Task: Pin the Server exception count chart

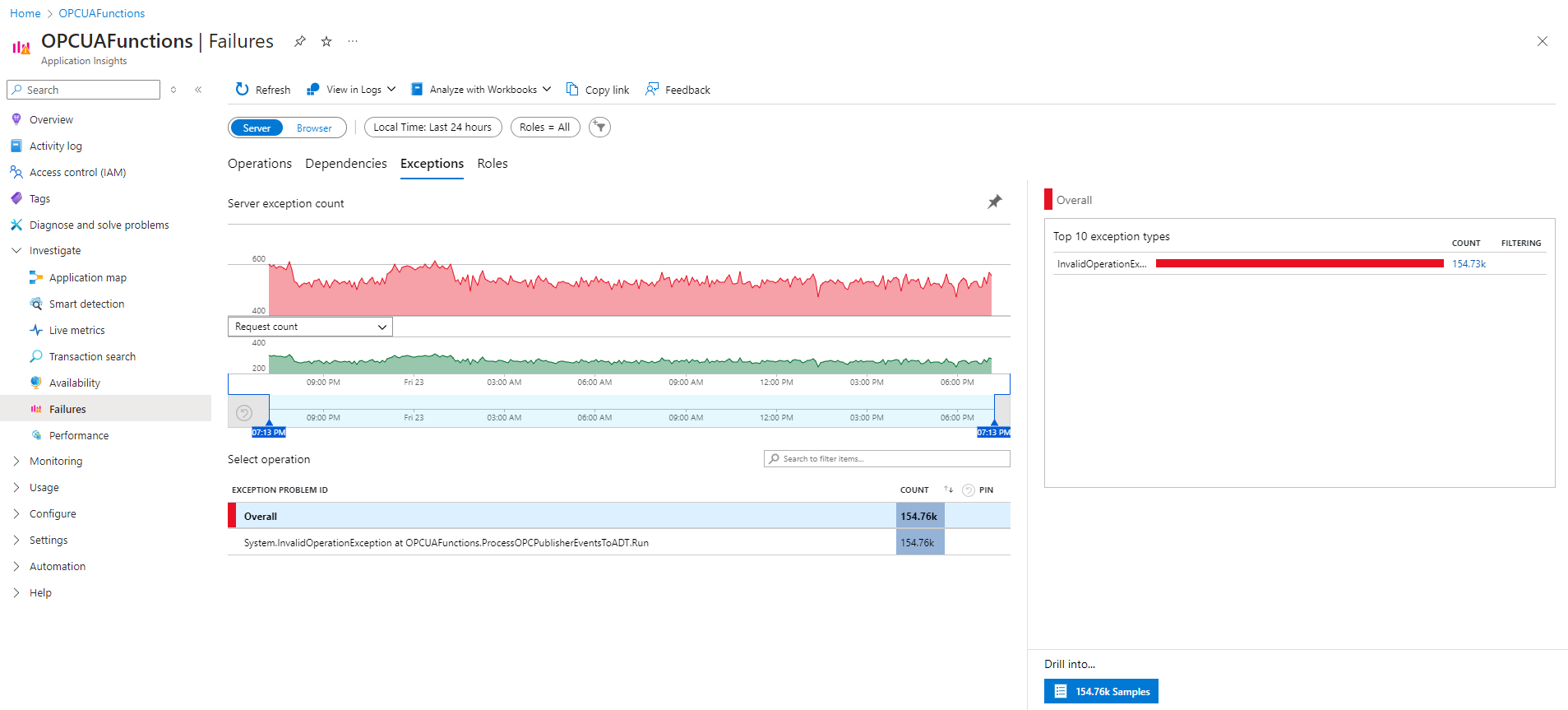Action: coord(995,202)
